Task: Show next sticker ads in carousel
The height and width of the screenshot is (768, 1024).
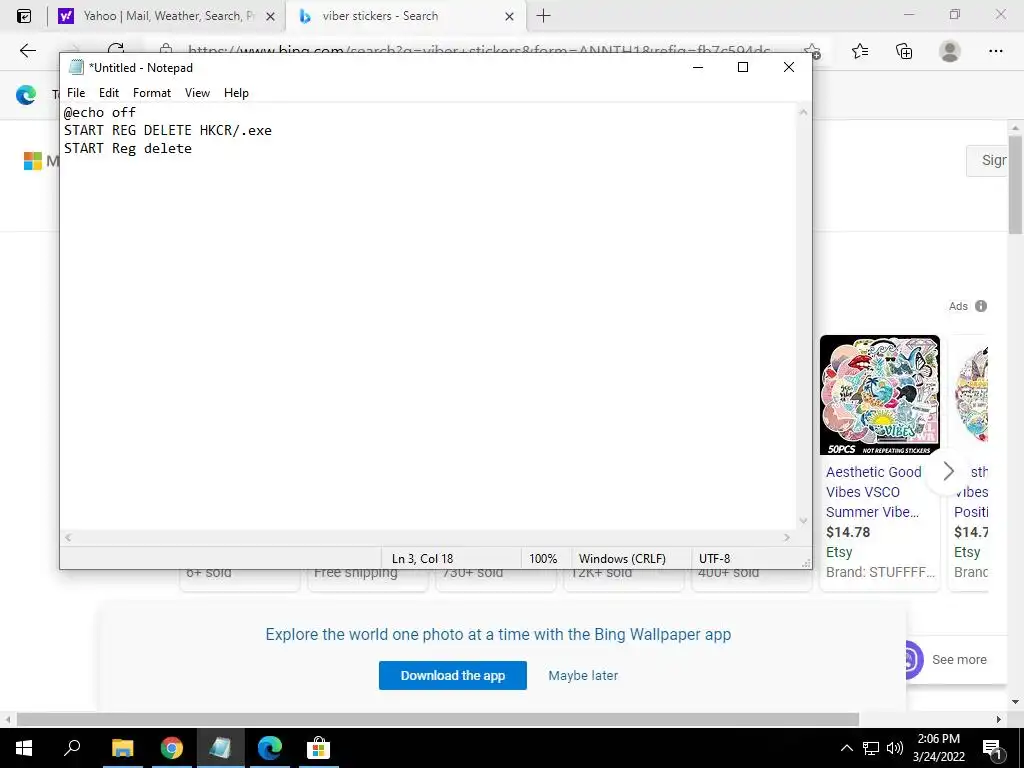Action: coord(948,471)
